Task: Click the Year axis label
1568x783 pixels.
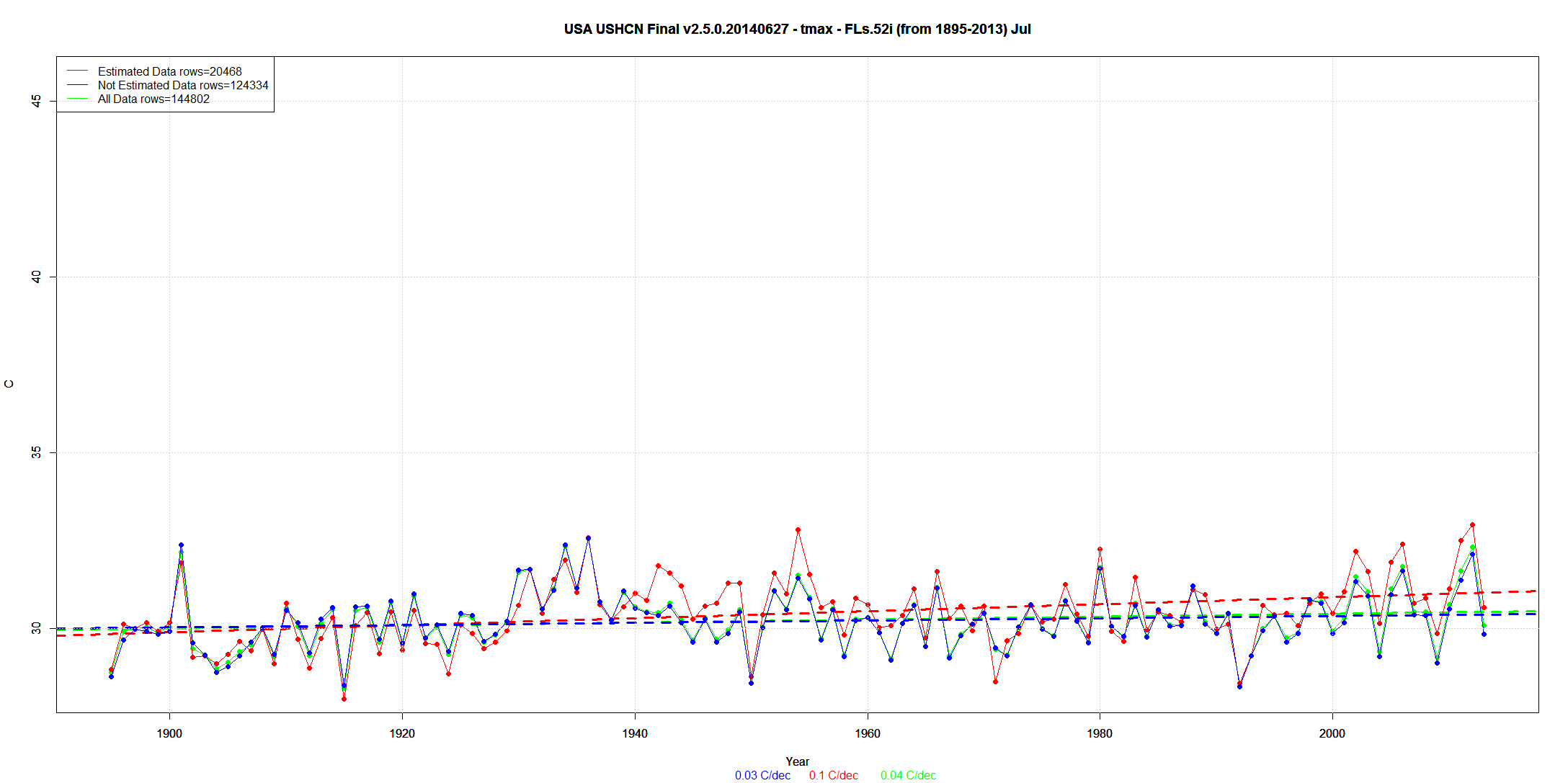Action: [x=797, y=761]
